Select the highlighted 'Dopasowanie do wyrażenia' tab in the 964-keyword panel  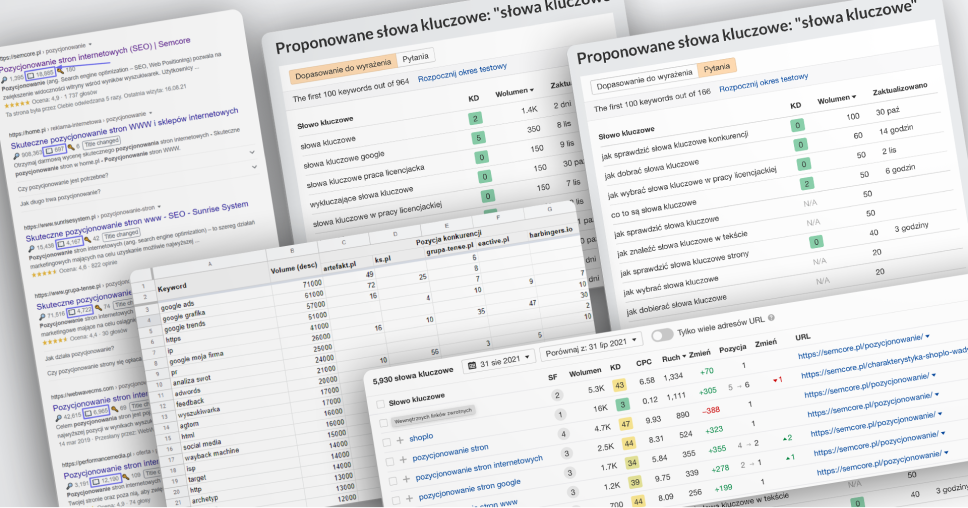coord(343,69)
